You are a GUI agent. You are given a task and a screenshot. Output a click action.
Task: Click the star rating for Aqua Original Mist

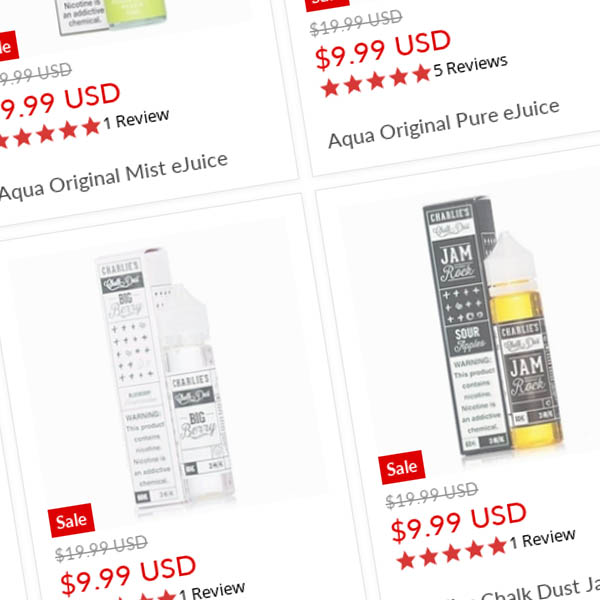(50, 133)
